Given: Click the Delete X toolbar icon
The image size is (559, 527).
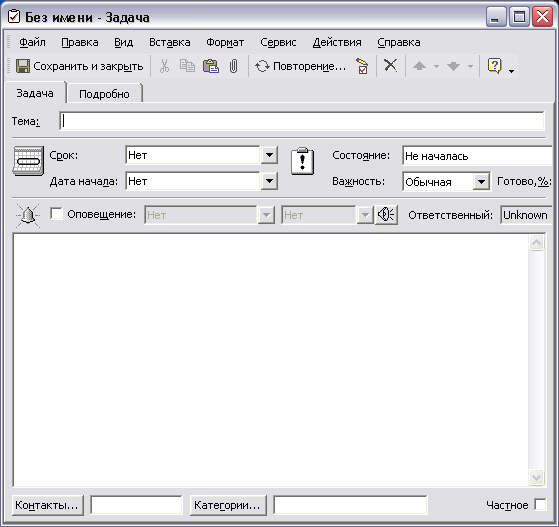Looking at the screenshot, I should click(390, 65).
